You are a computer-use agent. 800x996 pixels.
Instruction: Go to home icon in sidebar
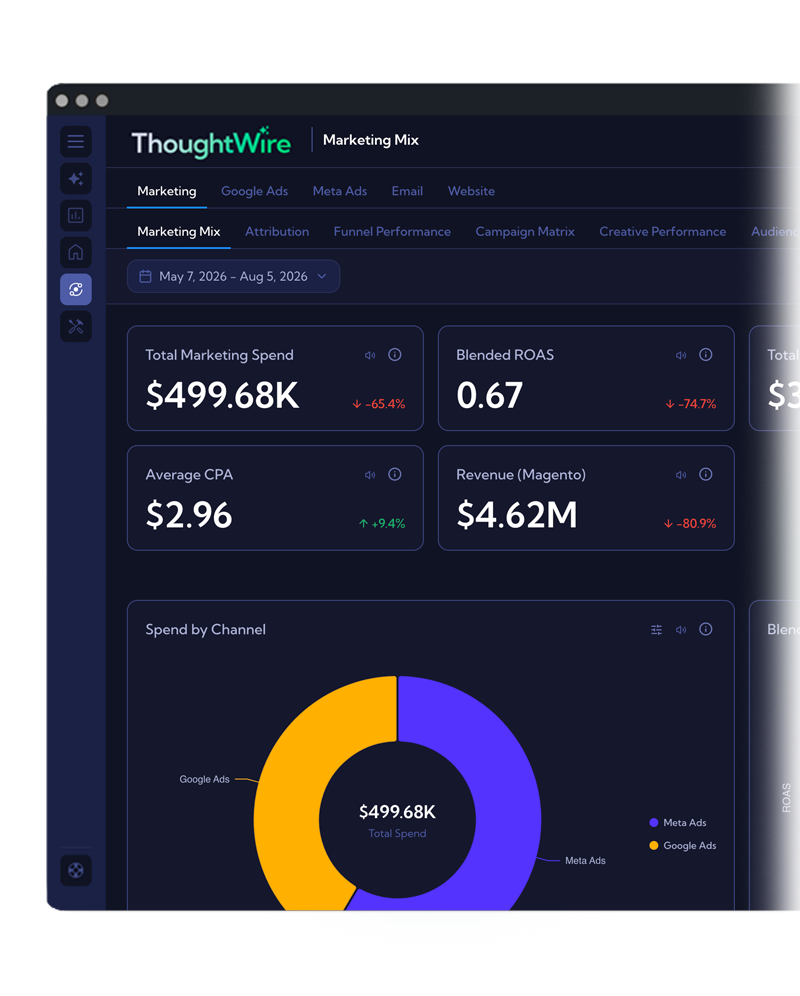click(76, 252)
